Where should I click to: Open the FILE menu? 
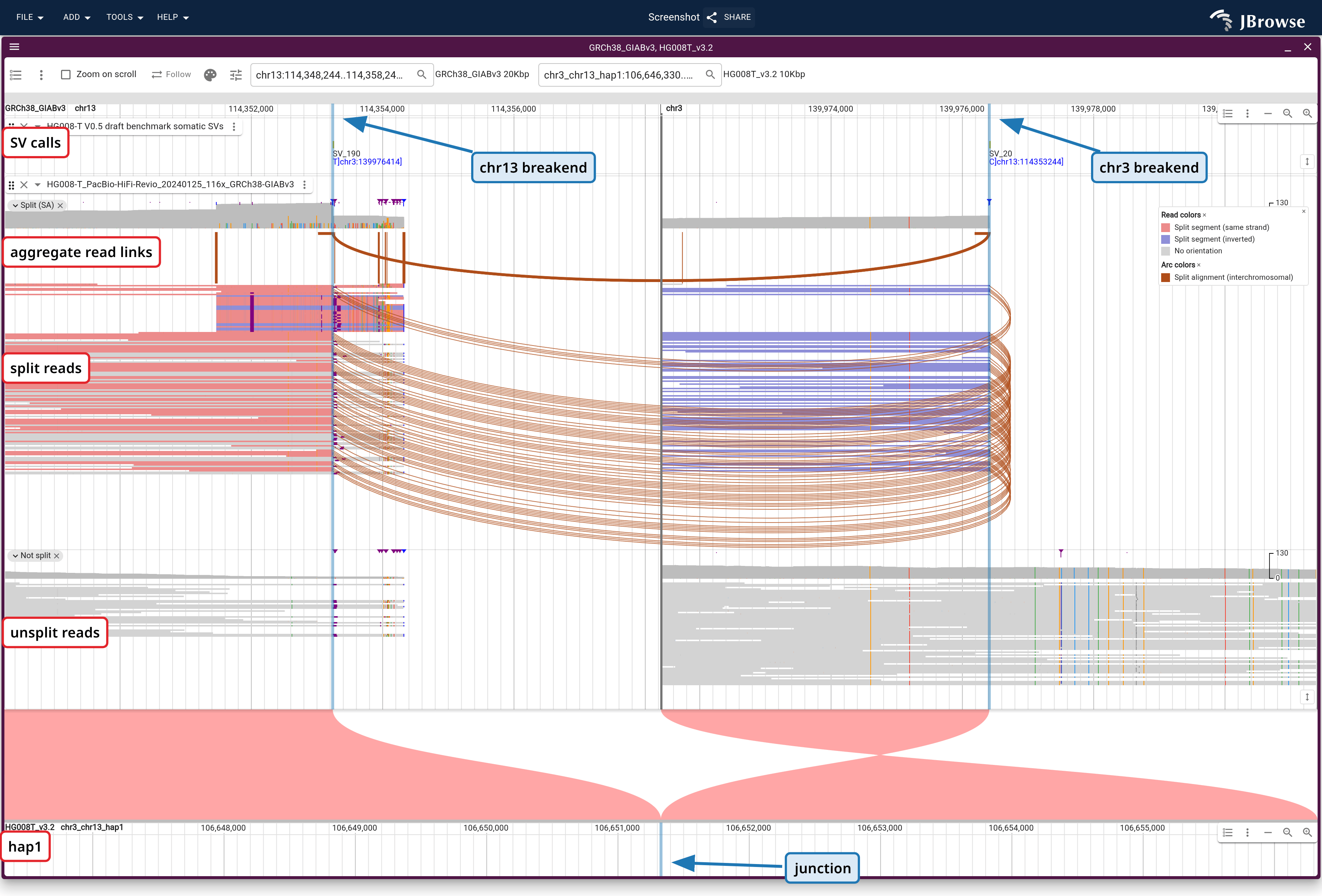pos(30,17)
